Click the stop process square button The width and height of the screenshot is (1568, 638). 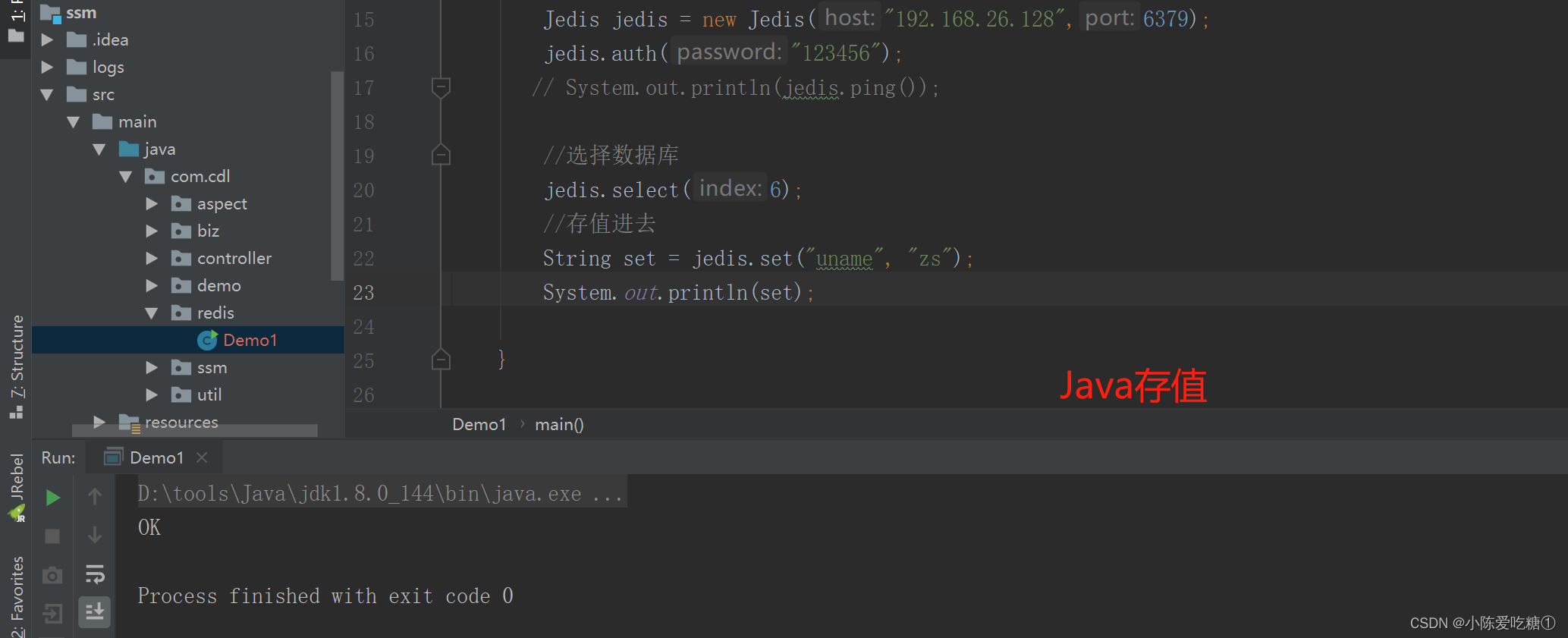pos(52,536)
